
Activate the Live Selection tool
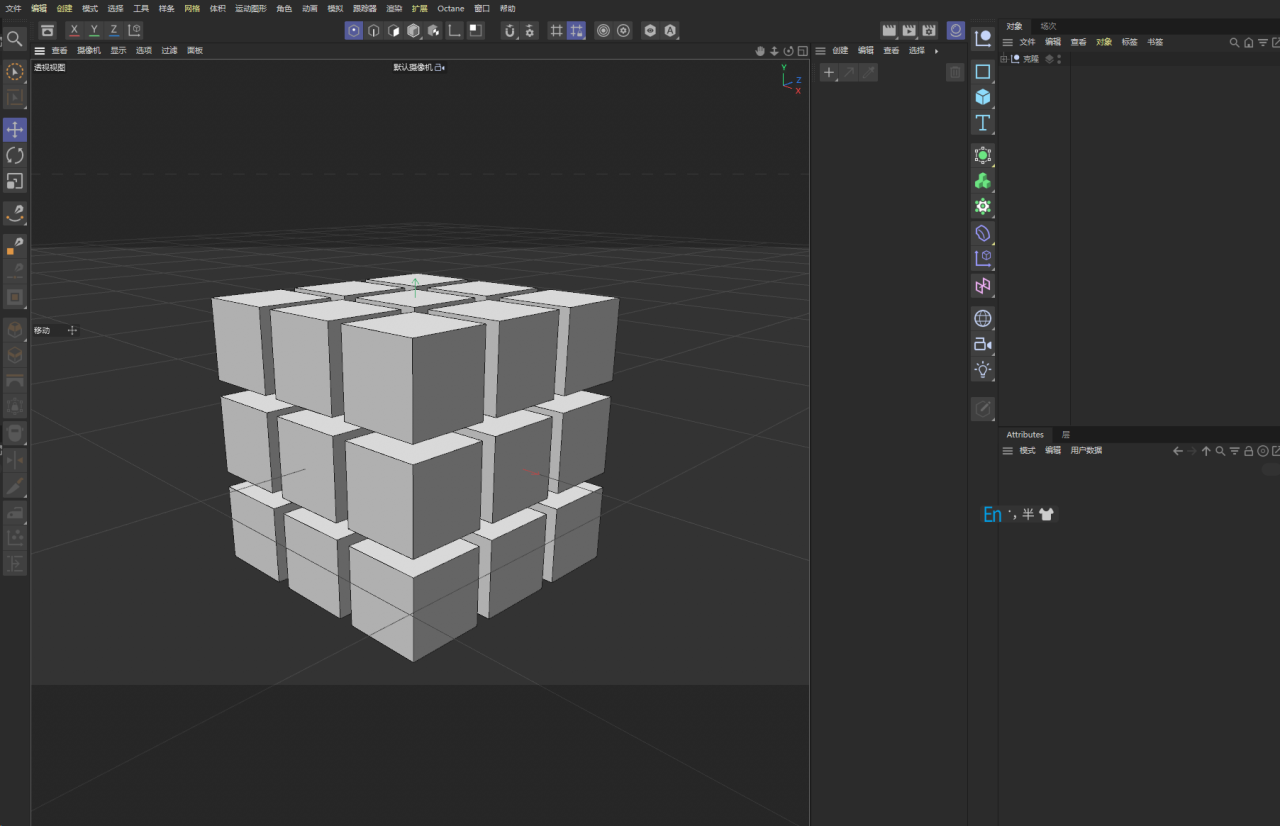tap(14, 71)
